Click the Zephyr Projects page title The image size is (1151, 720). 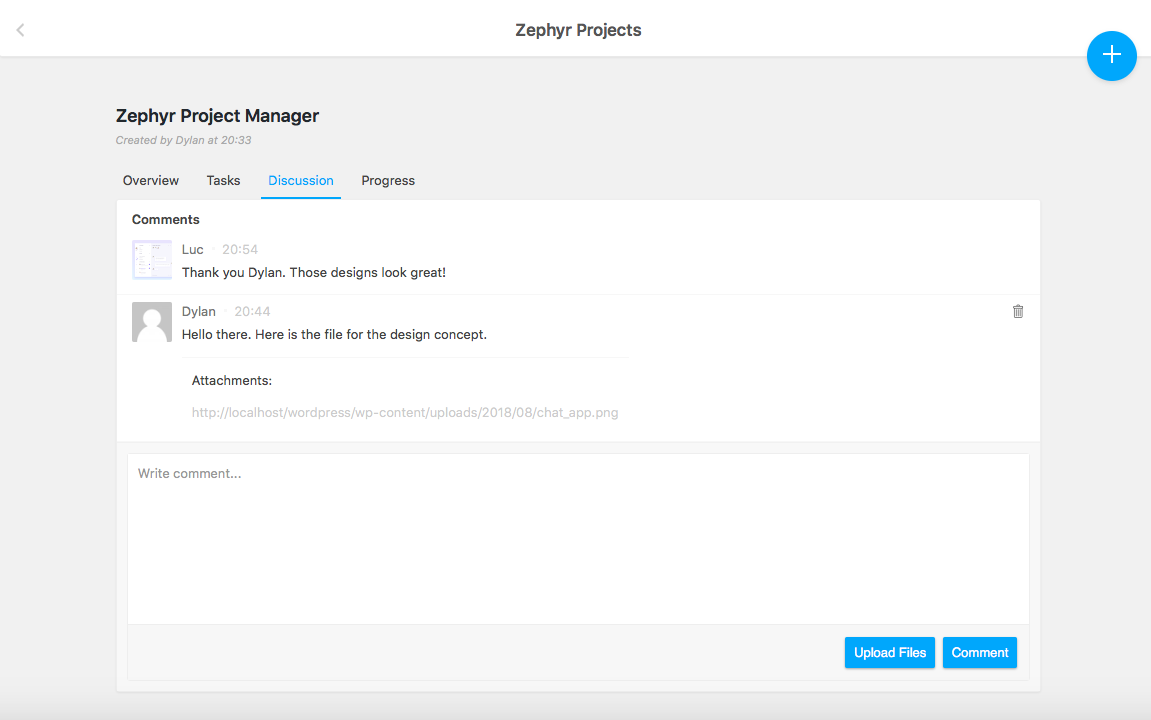pos(578,30)
